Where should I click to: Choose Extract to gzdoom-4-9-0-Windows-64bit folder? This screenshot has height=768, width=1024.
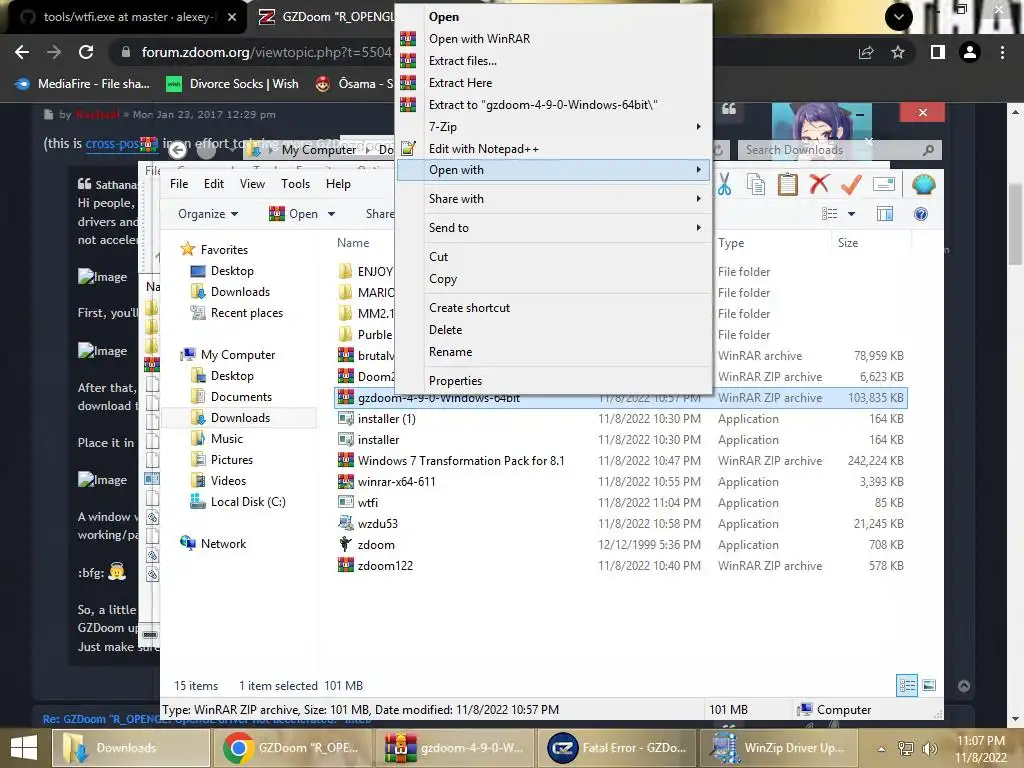point(552,104)
